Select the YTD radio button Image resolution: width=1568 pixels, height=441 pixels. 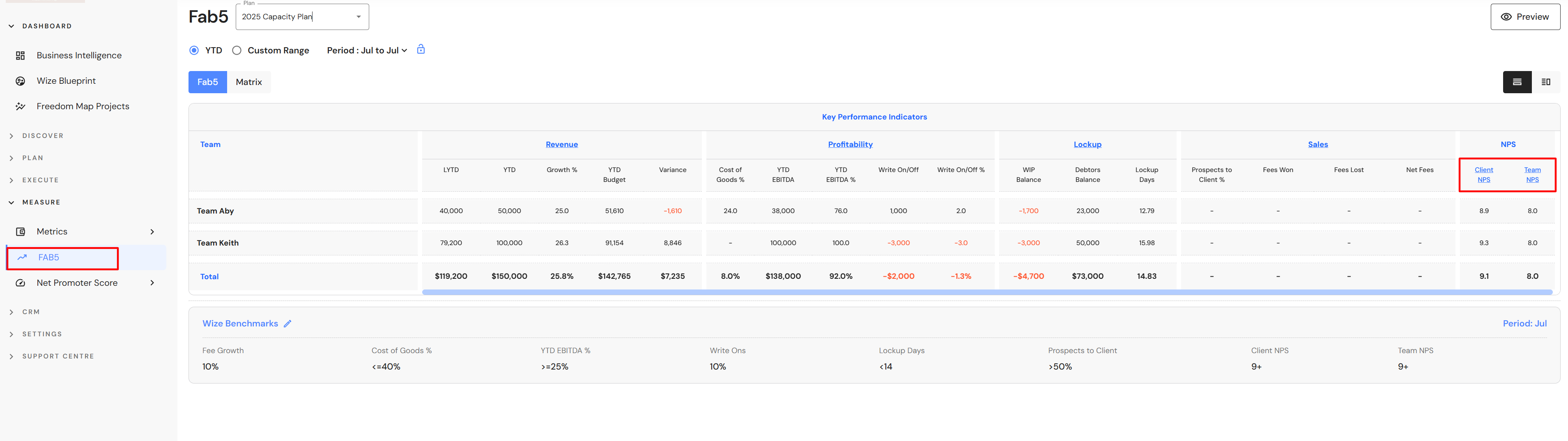(x=194, y=51)
